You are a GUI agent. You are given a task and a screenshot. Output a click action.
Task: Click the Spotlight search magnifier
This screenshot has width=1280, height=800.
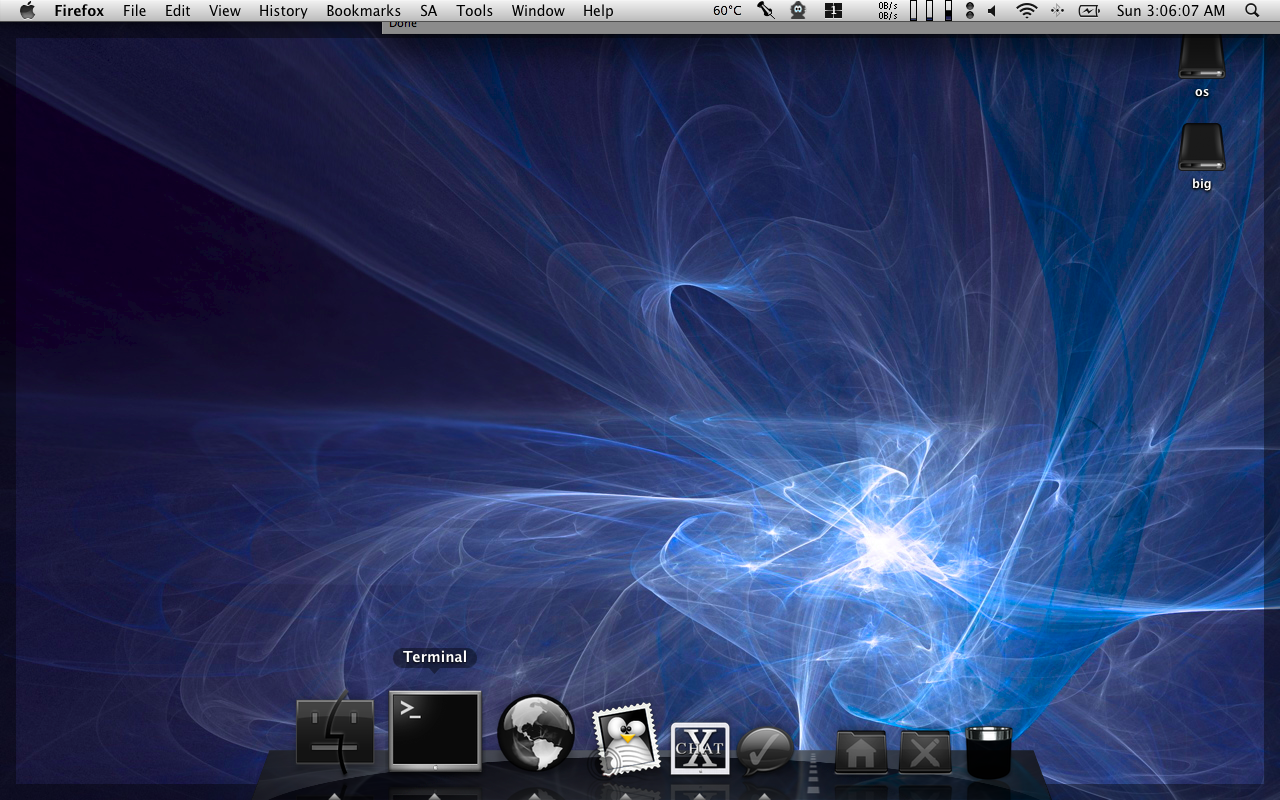[1252, 11]
